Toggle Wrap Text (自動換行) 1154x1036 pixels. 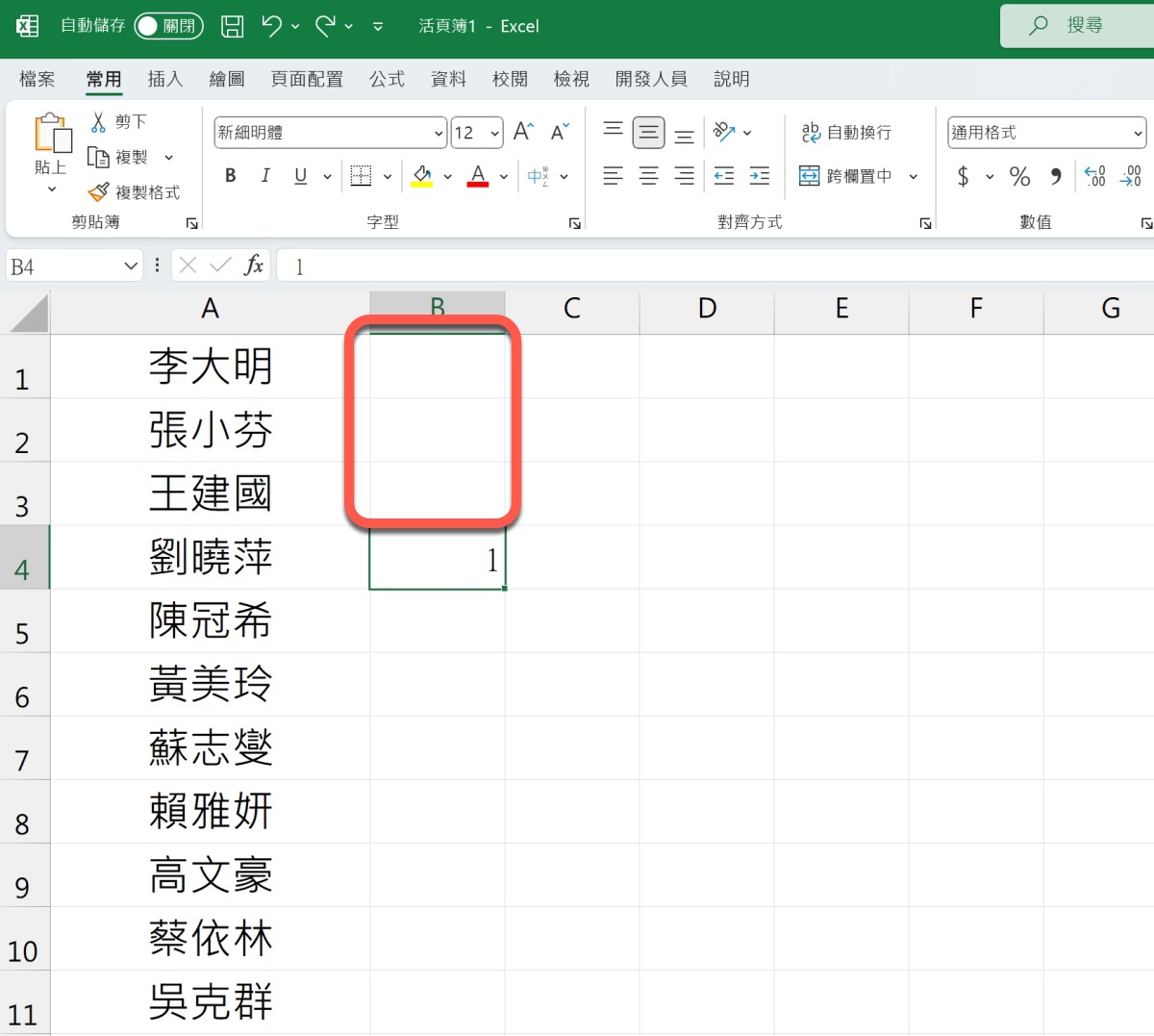(846, 133)
